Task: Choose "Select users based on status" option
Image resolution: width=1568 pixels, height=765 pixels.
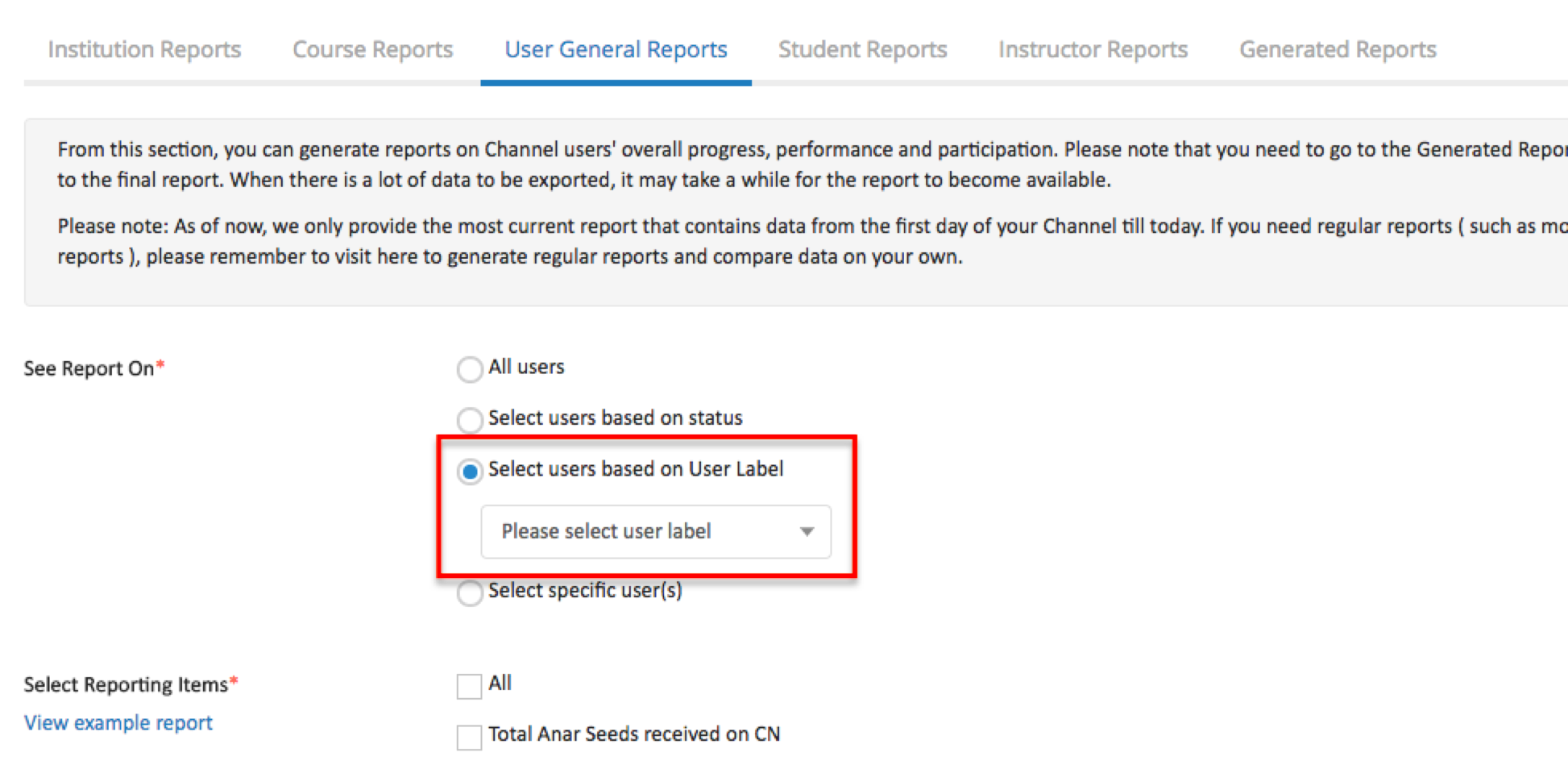Action: pyautogui.click(x=470, y=420)
